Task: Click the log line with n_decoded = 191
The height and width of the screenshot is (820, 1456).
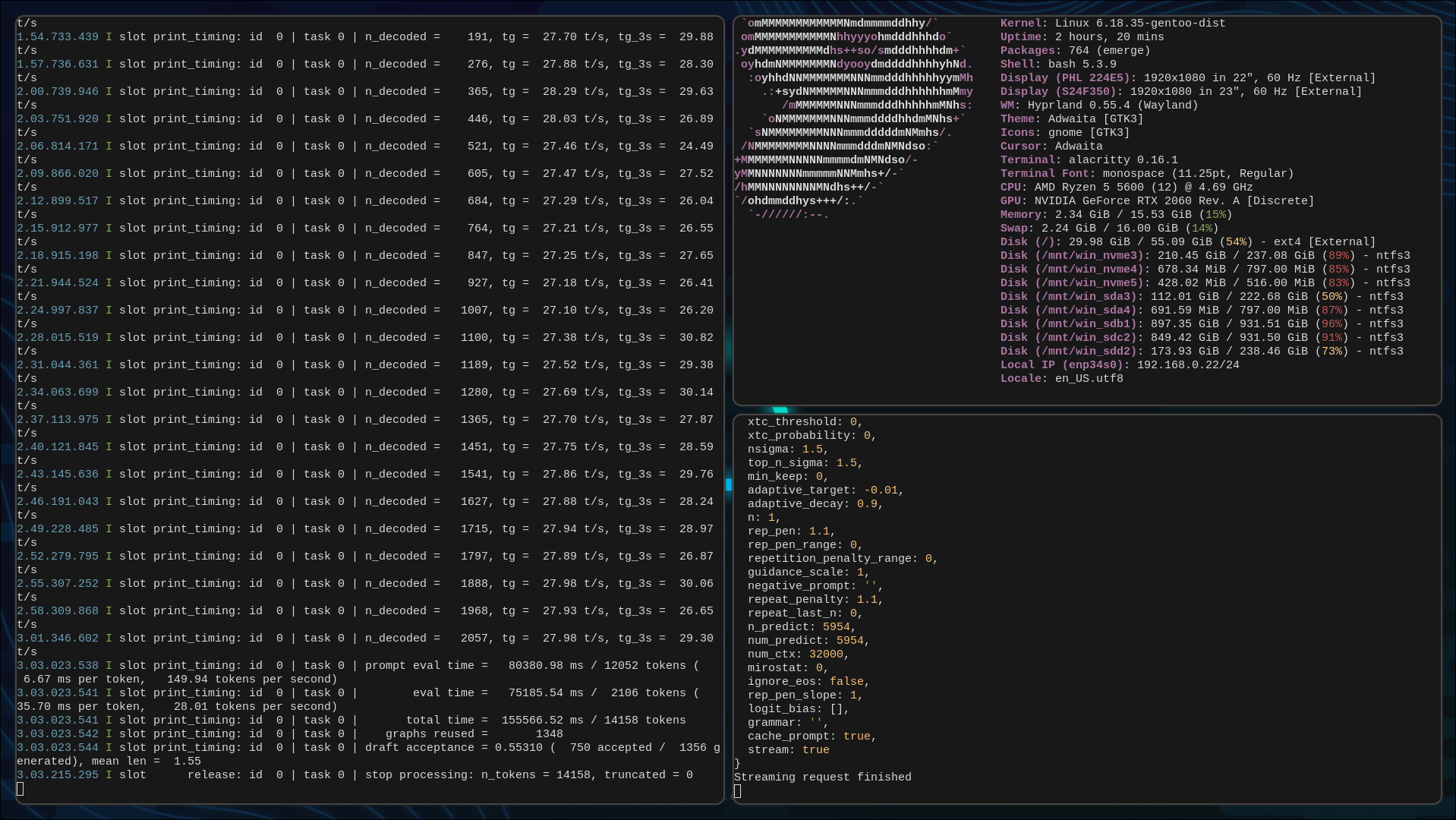Action: tap(365, 44)
